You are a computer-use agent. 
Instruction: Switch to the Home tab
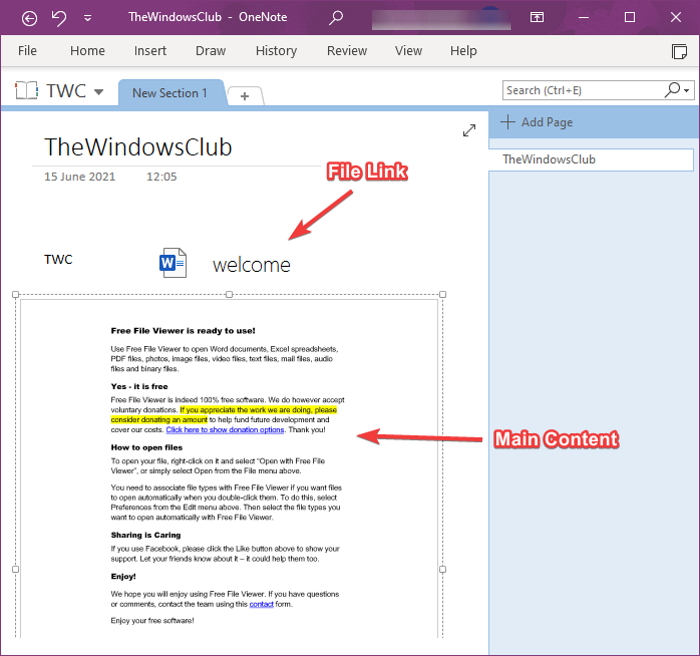click(88, 51)
